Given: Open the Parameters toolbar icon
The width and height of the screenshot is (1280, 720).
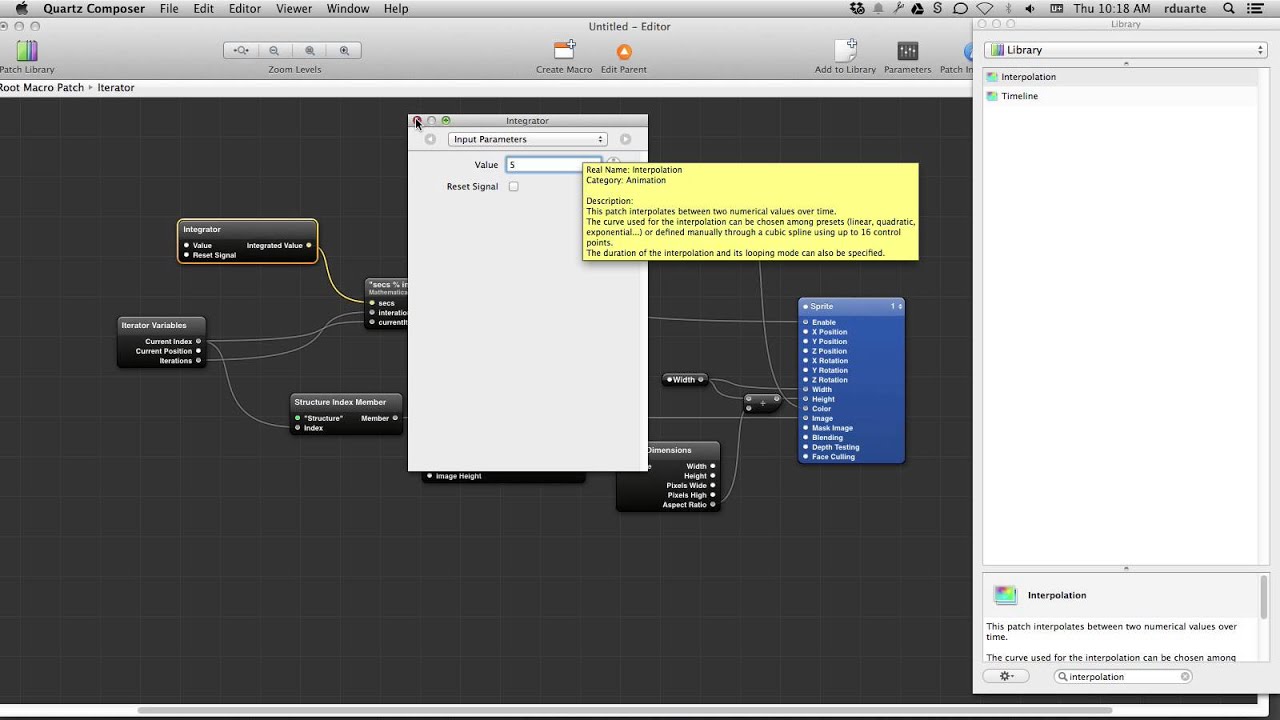Looking at the screenshot, I should pos(908,51).
